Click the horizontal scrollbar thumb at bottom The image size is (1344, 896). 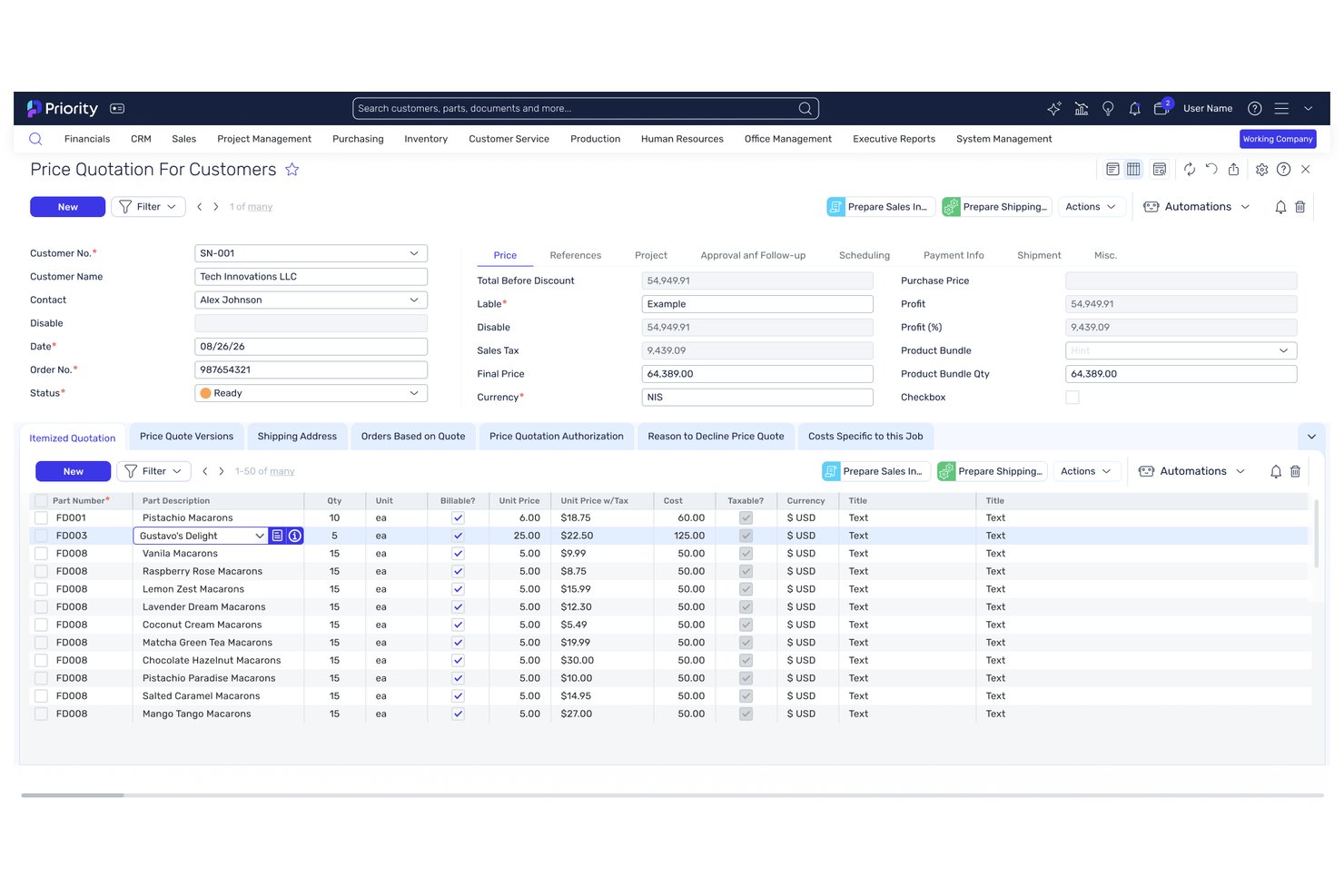click(73, 795)
